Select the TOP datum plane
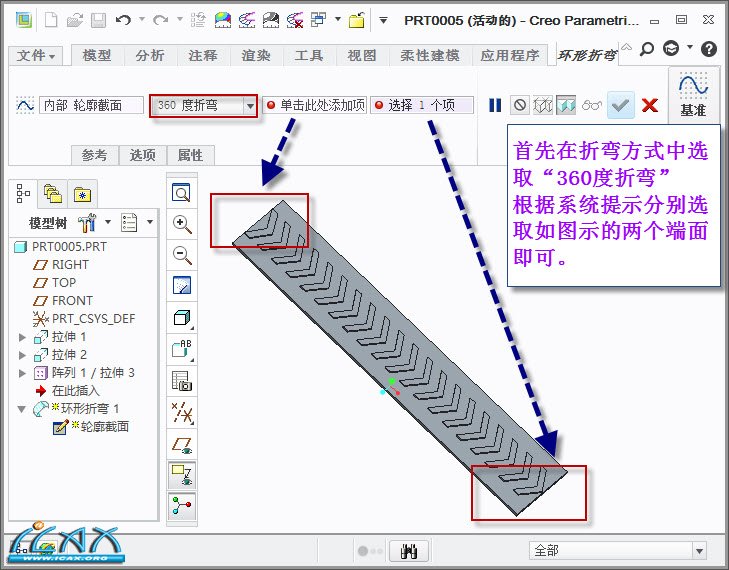 click(54, 283)
